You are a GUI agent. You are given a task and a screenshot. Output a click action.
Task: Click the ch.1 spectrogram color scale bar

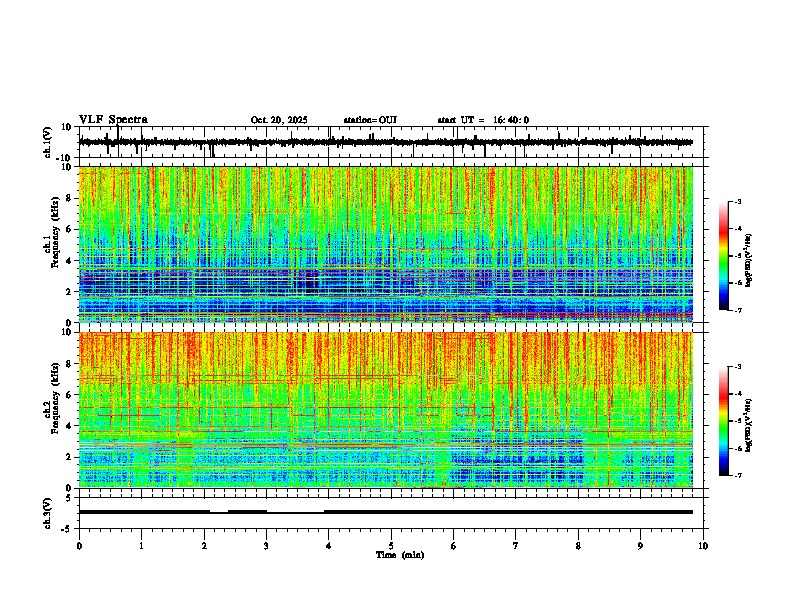coord(723,256)
